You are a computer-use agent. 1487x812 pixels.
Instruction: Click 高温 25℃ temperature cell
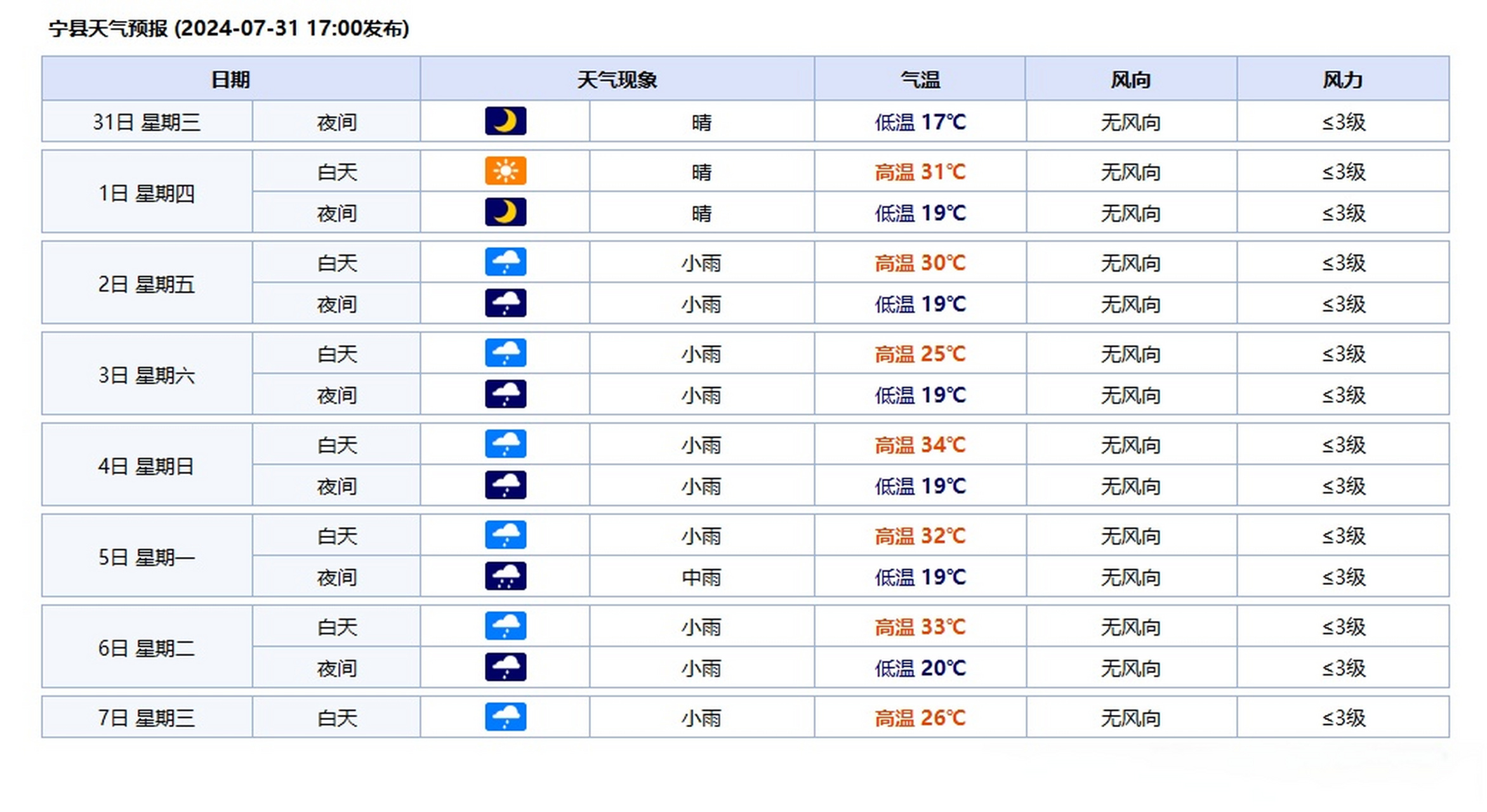920,353
